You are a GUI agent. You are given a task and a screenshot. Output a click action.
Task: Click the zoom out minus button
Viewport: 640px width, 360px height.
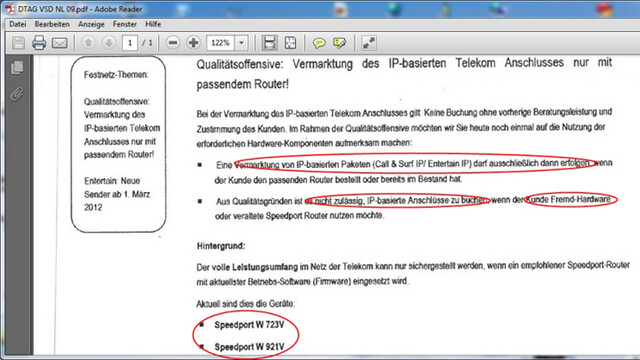point(173,43)
